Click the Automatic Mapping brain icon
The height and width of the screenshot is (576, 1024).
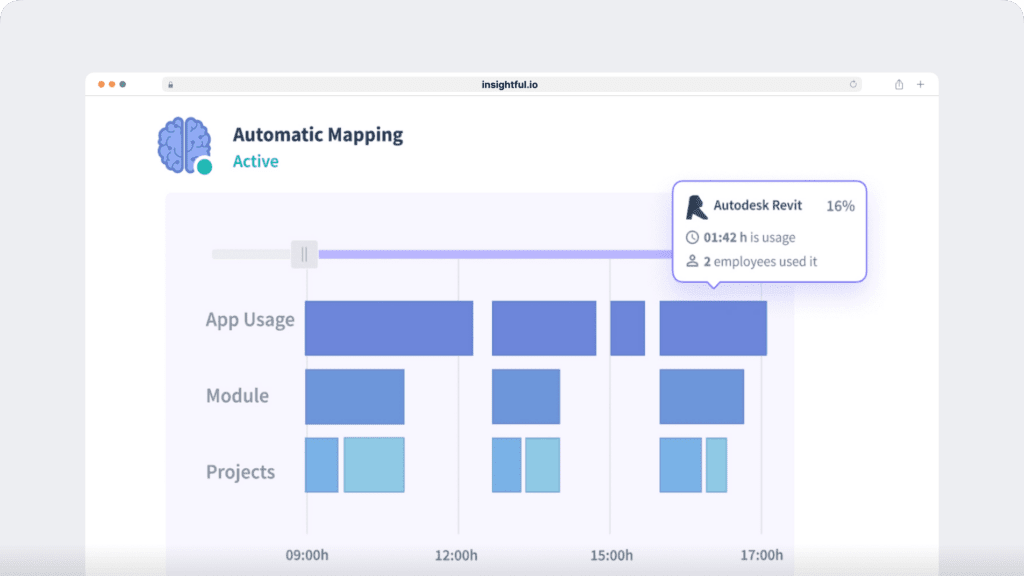tap(184, 145)
